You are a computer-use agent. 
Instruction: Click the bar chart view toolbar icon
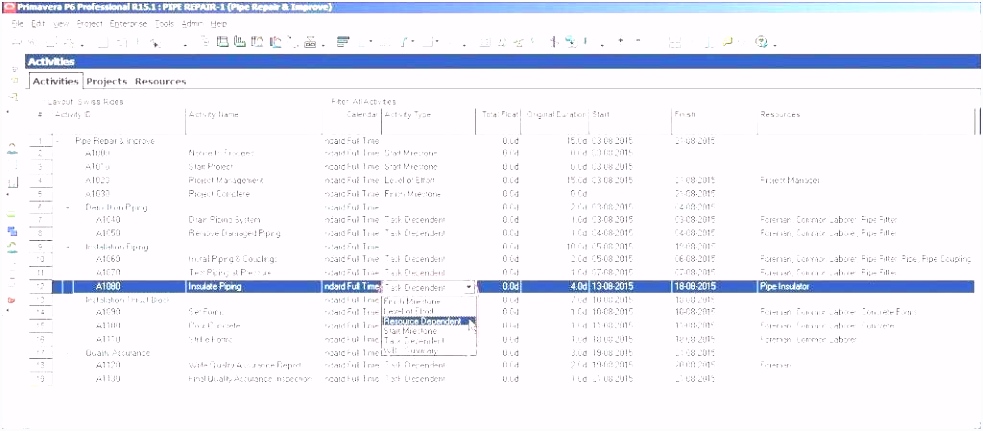click(239, 42)
